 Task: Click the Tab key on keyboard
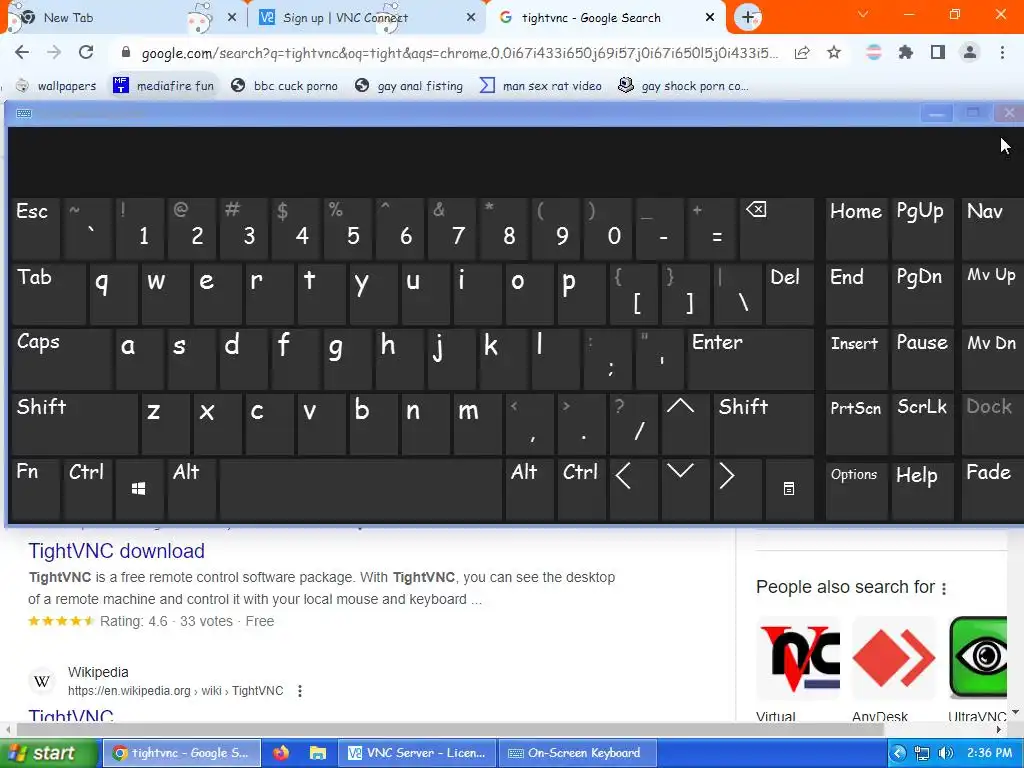click(x=48, y=293)
